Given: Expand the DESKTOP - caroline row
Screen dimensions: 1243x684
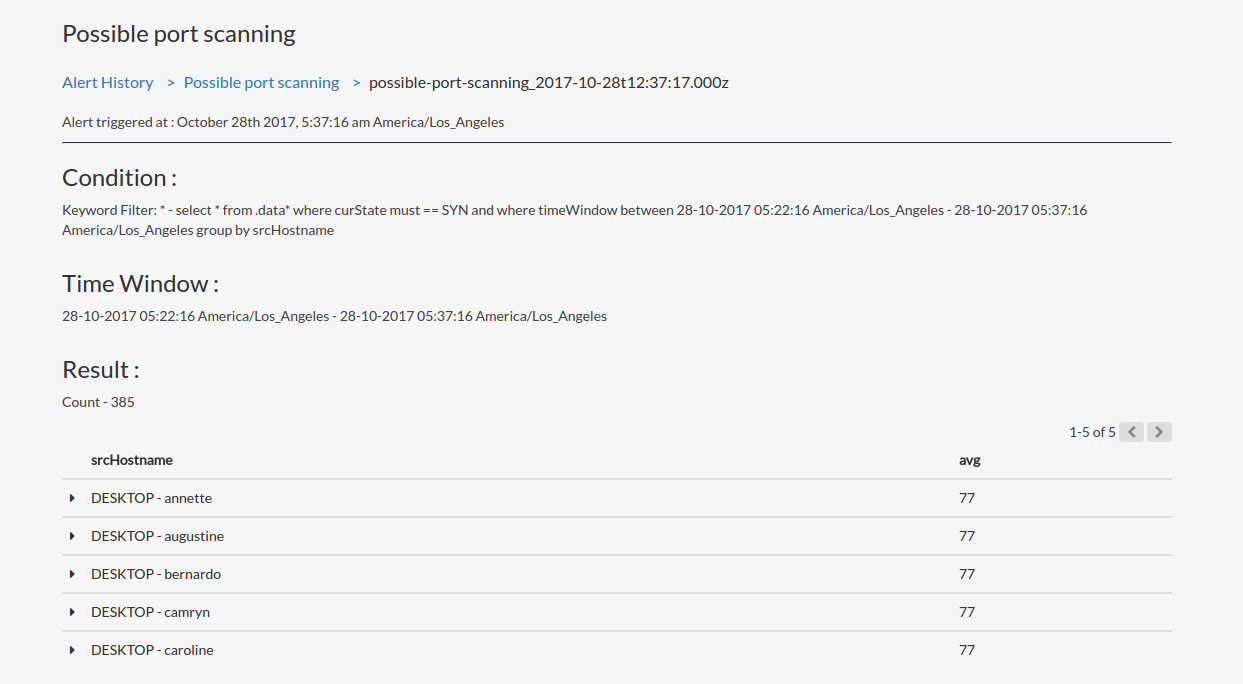Looking at the screenshot, I should tap(71, 649).
